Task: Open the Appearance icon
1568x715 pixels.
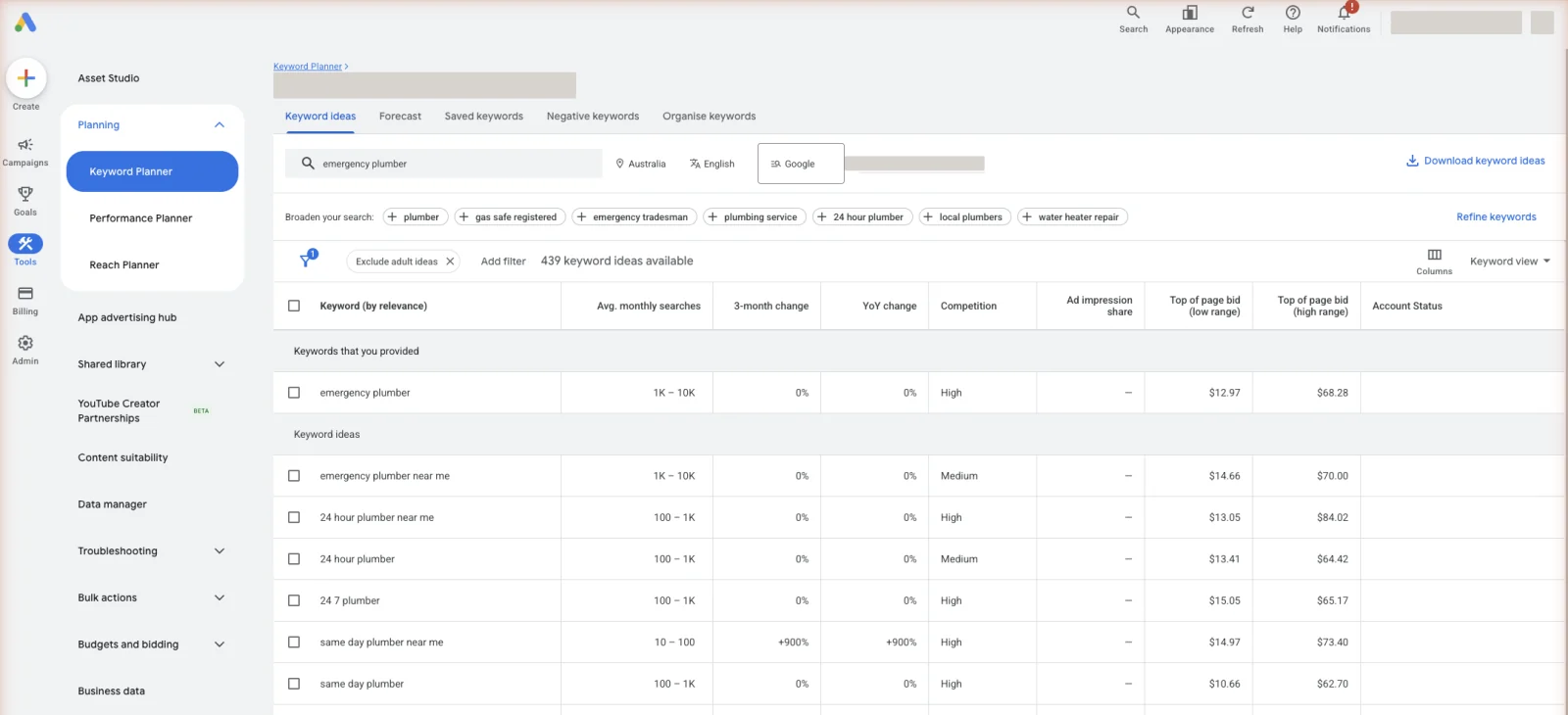Action: (1190, 13)
